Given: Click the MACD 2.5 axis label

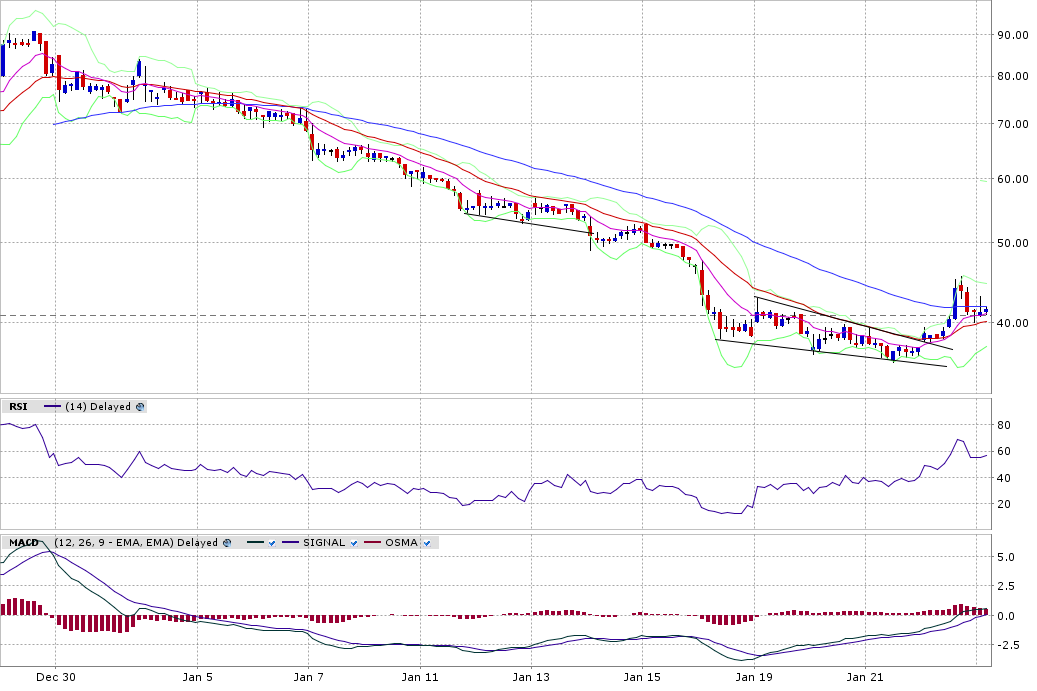Looking at the screenshot, I should [x=1006, y=587].
